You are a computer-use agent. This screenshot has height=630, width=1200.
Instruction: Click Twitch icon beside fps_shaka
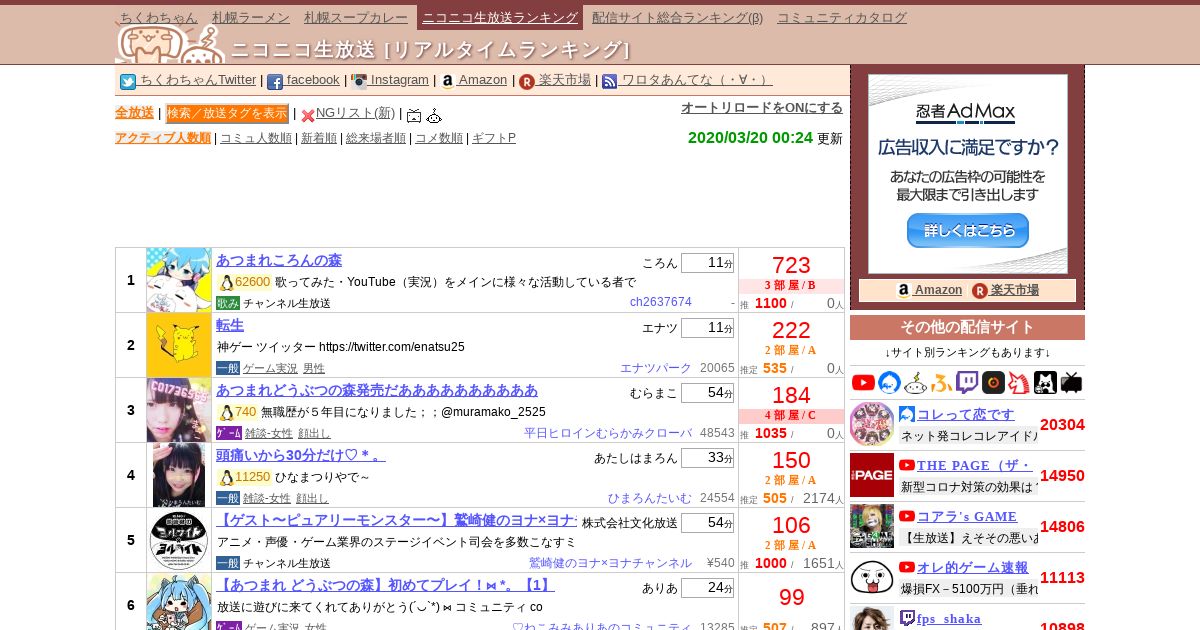point(907,619)
